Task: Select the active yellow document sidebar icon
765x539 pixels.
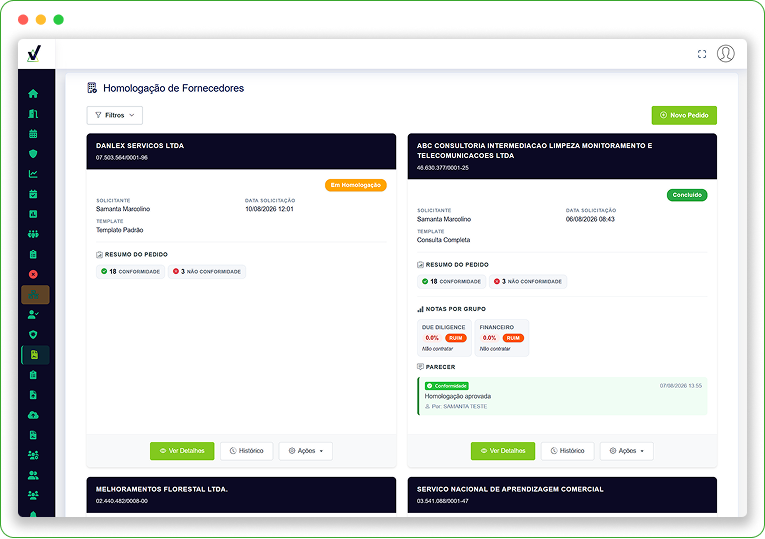Action: tap(35, 355)
